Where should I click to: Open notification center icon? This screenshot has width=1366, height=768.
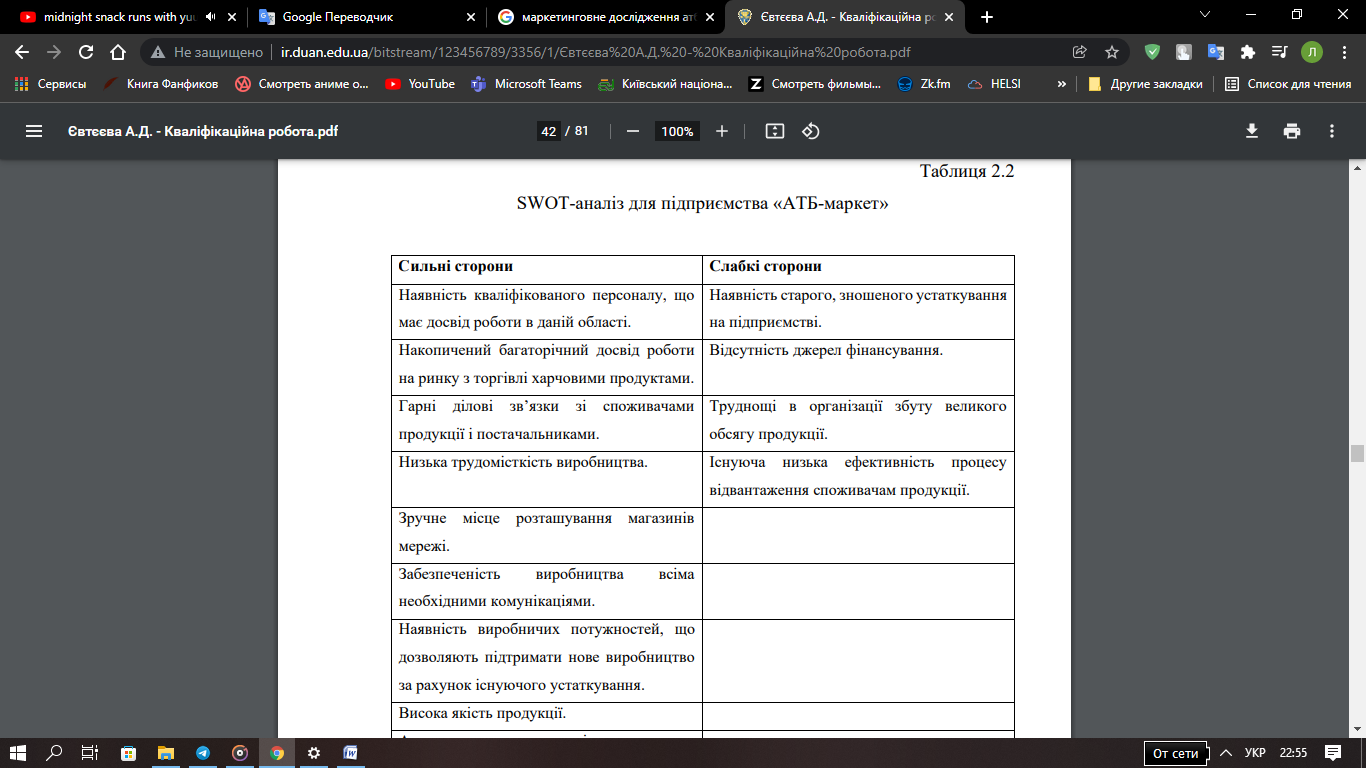click(1333, 753)
